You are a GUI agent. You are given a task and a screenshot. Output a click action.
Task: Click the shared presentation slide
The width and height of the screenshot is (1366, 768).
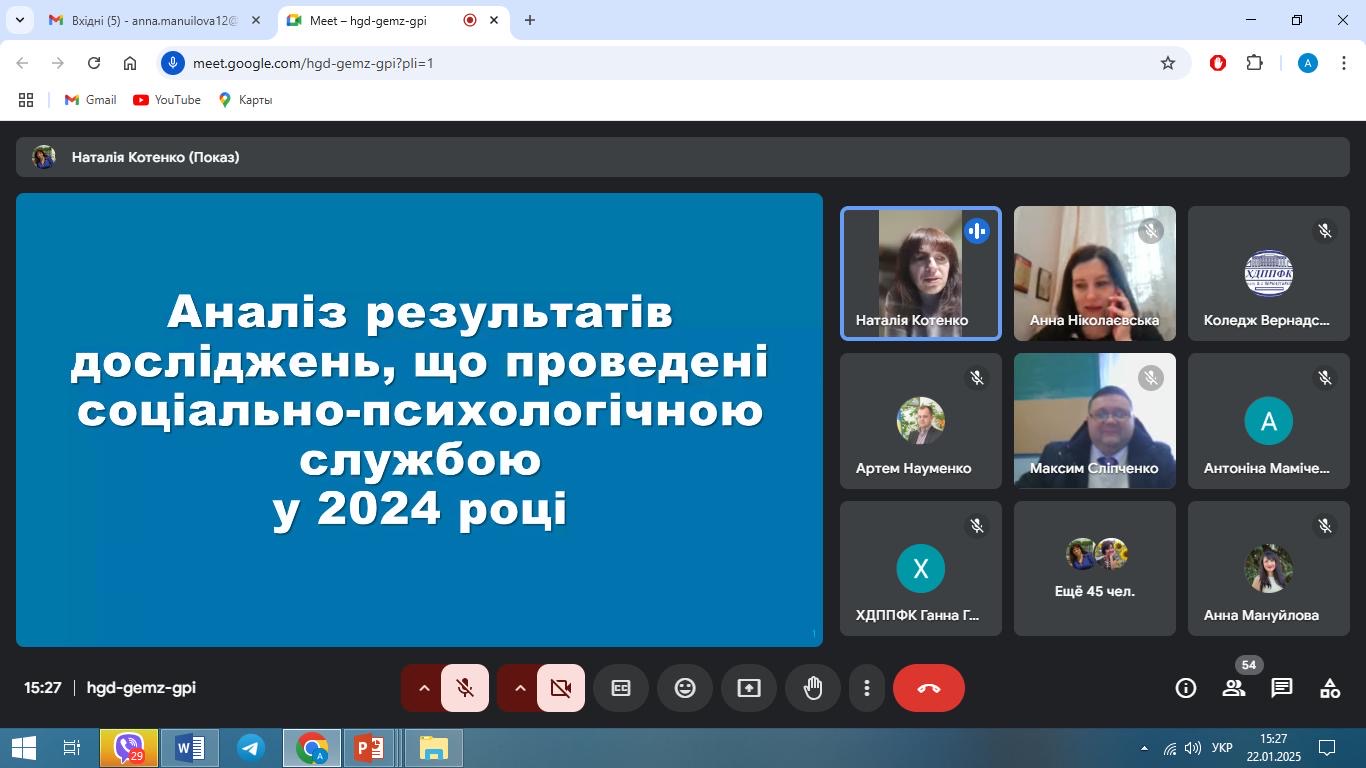[x=419, y=420]
